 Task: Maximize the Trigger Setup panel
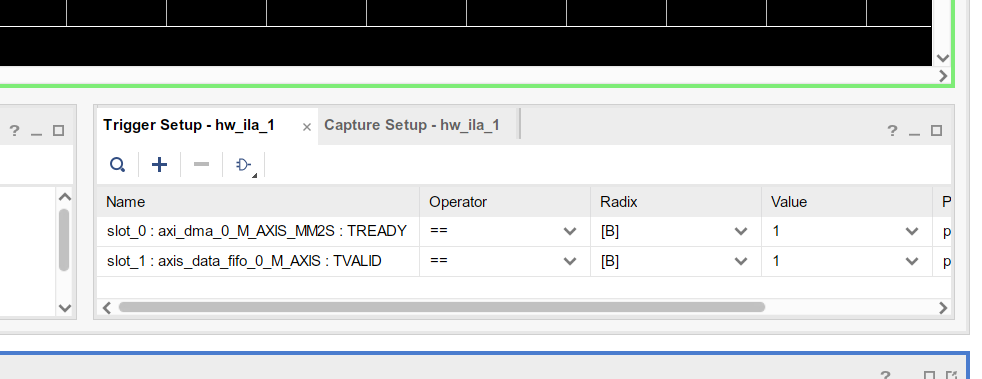click(936, 130)
